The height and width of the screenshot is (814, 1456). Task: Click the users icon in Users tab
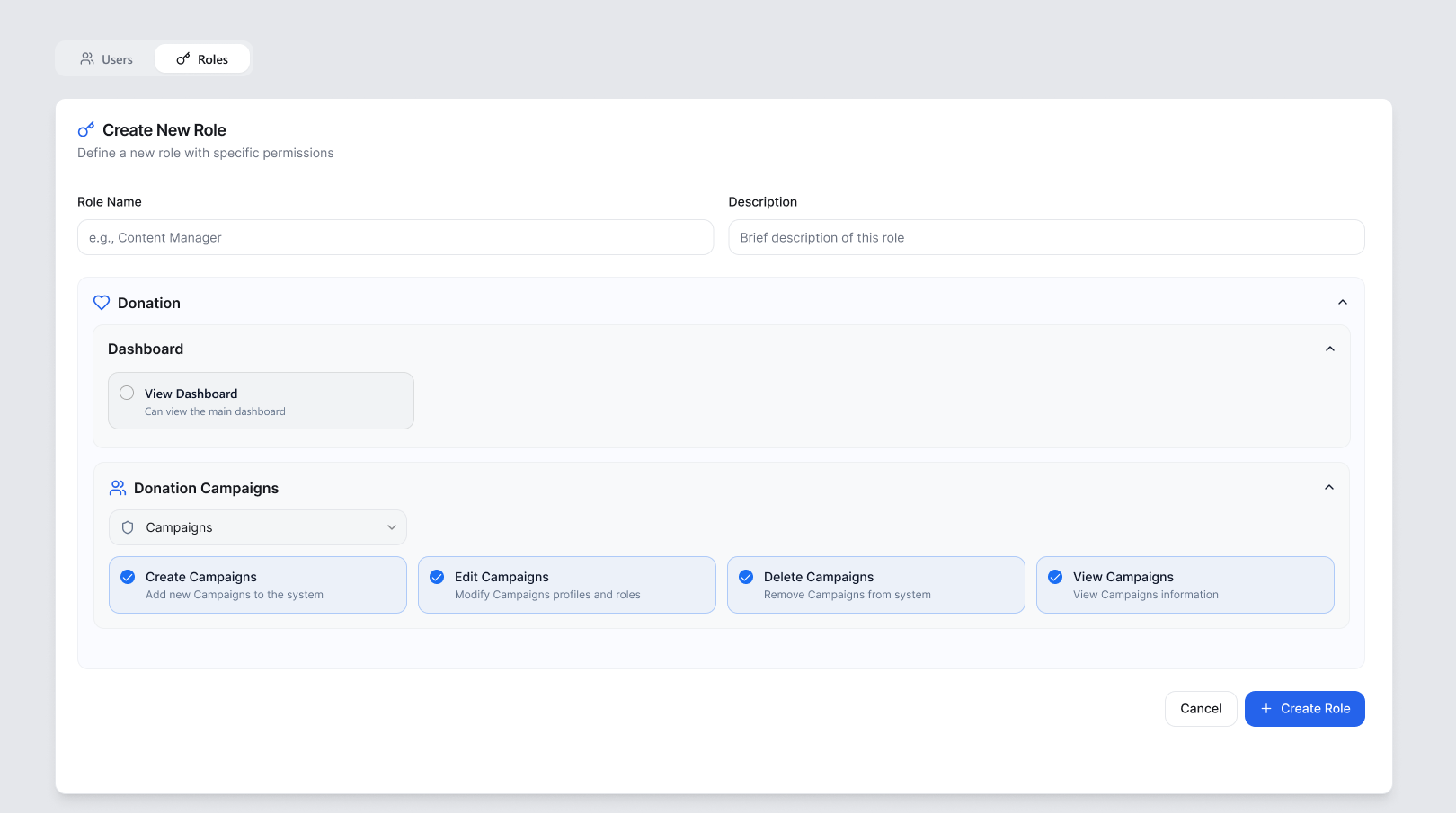click(87, 58)
